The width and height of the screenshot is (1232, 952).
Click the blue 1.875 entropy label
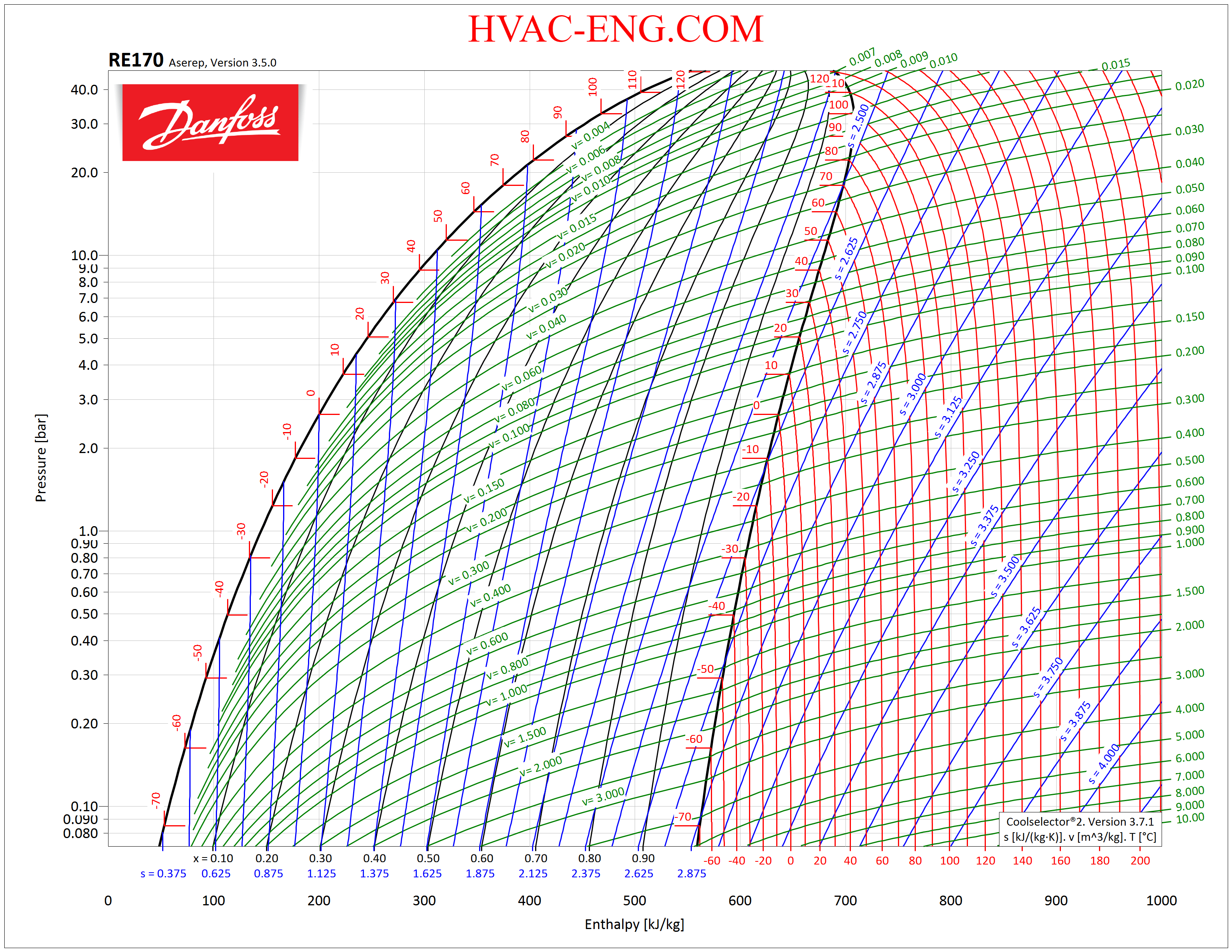(x=480, y=873)
